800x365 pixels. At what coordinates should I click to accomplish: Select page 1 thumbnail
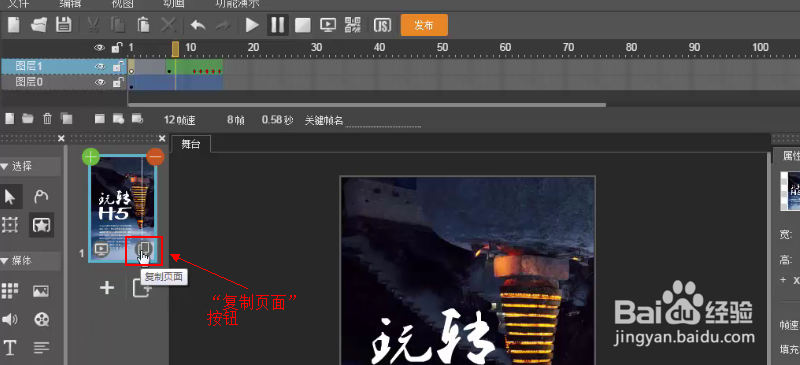point(123,209)
